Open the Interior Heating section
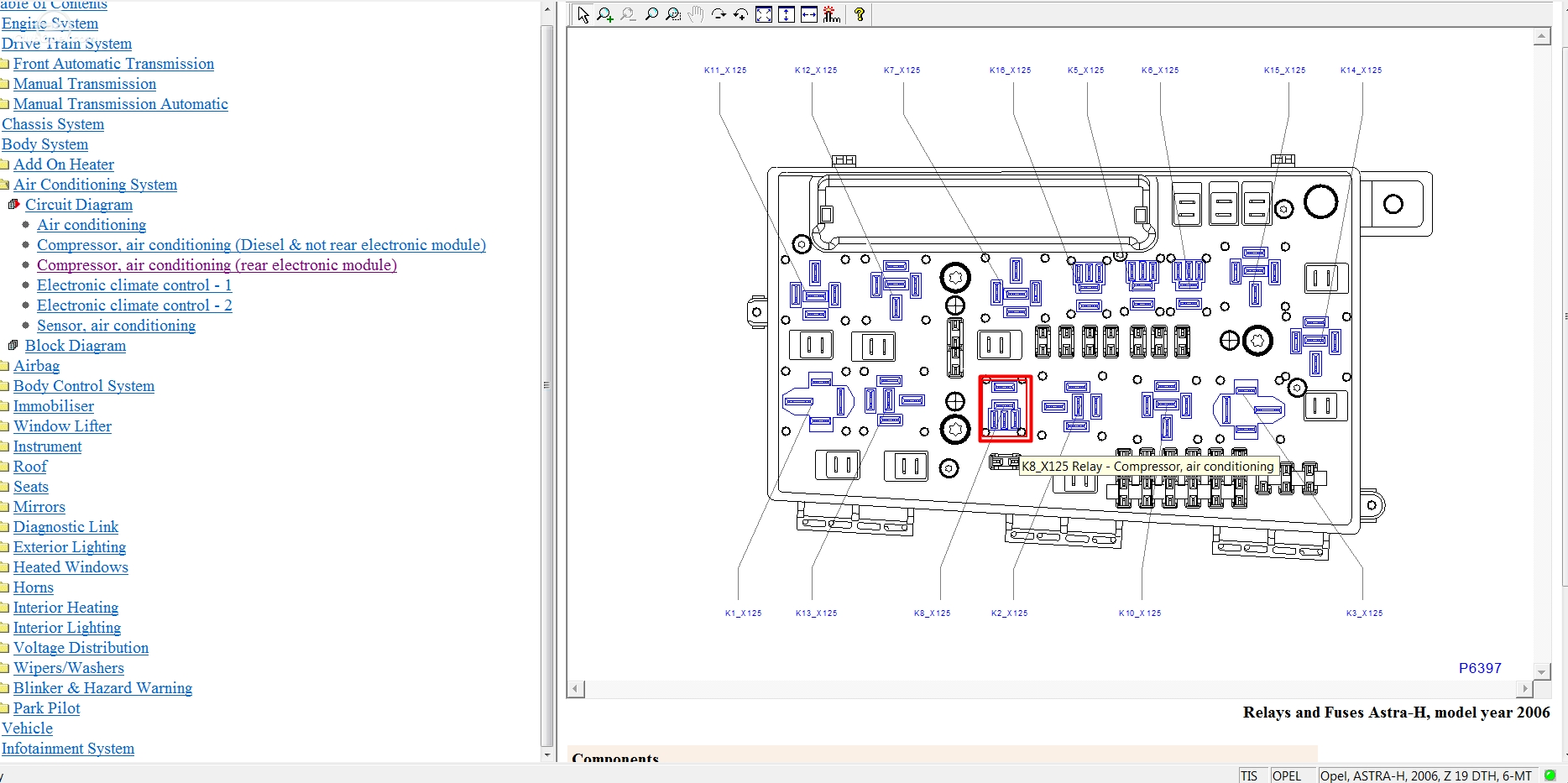The height and width of the screenshot is (783, 1568). point(65,608)
